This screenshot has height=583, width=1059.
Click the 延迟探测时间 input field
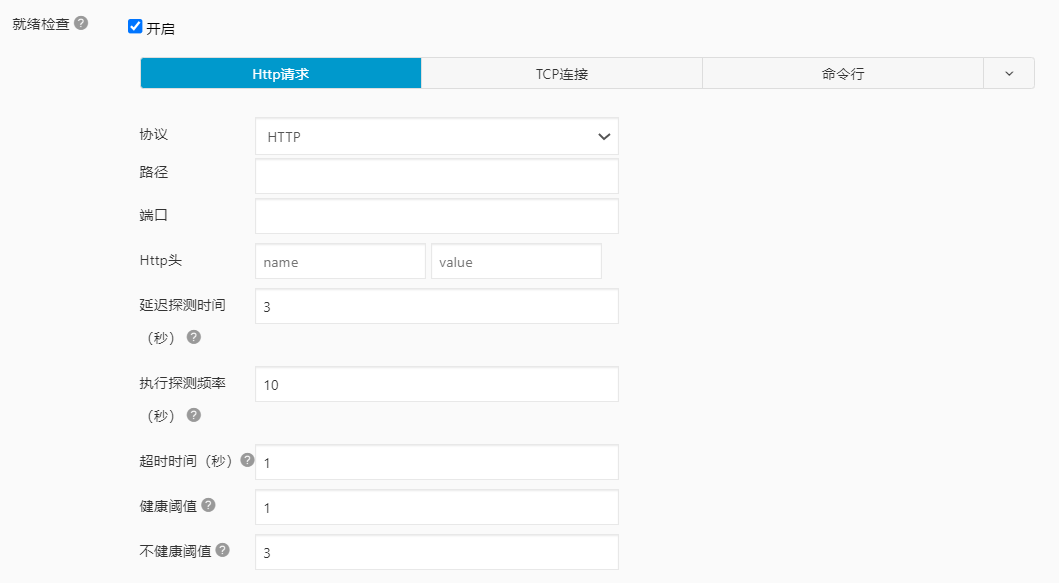pyautogui.click(x=437, y=306)
